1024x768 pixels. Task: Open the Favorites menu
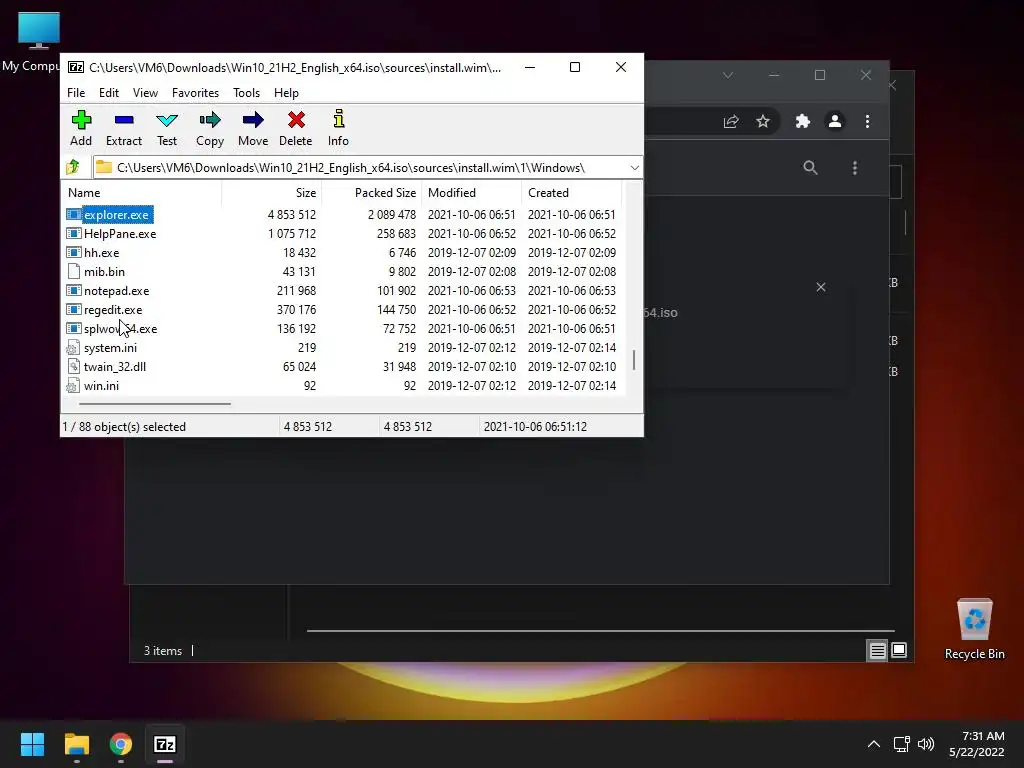(195, 93)
